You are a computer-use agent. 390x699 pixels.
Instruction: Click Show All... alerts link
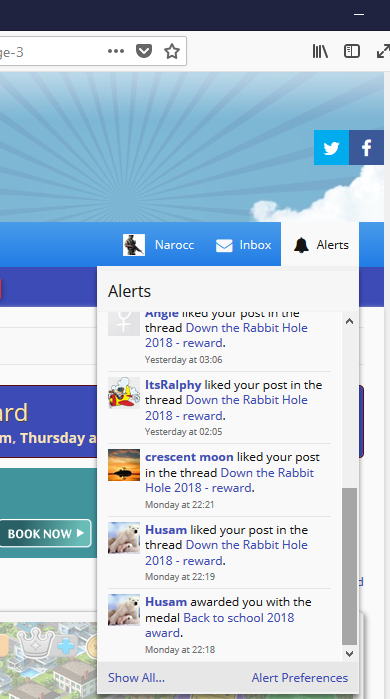pyautogui.click(x=136, y=678)
